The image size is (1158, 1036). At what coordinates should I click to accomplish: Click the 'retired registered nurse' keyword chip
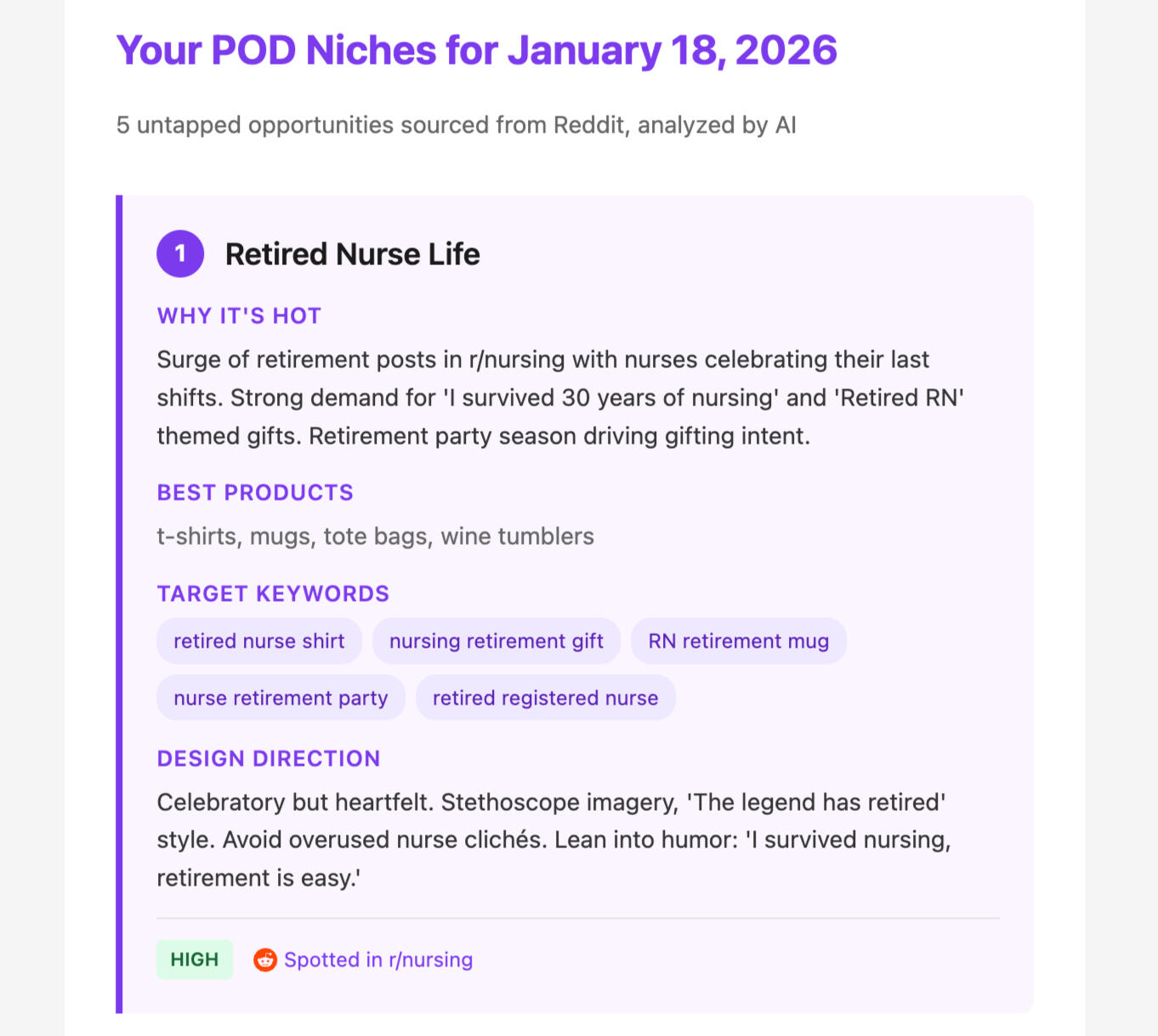[545, 698]
